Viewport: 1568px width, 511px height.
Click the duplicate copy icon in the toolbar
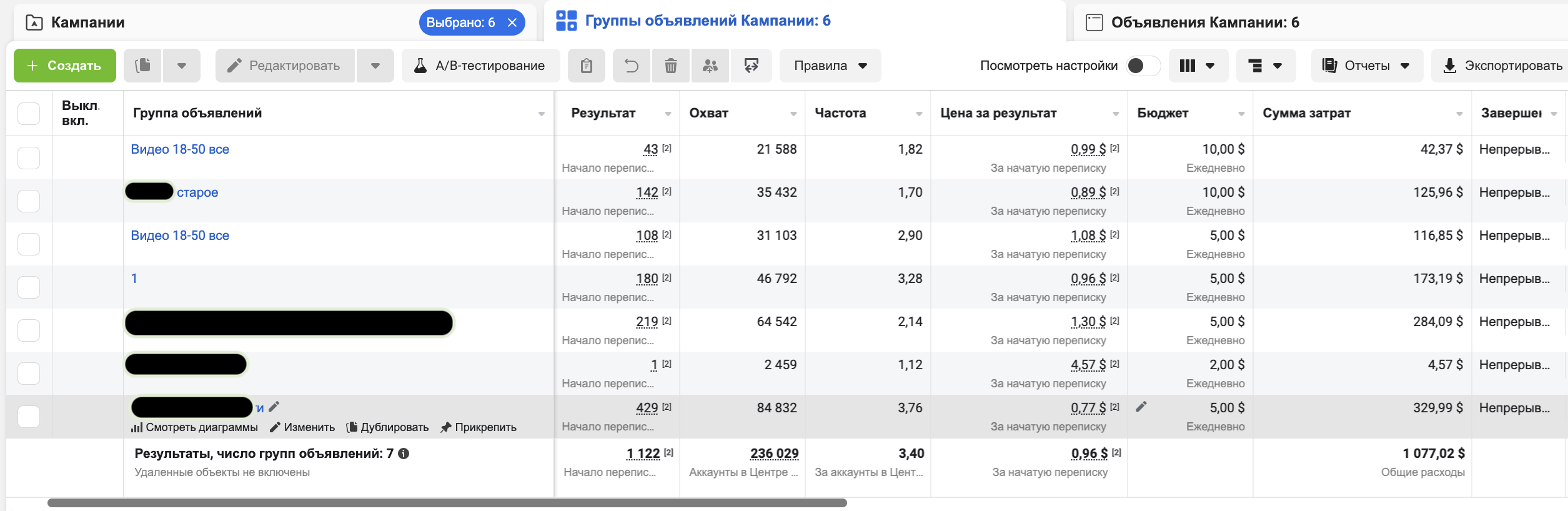click(142, 66)
